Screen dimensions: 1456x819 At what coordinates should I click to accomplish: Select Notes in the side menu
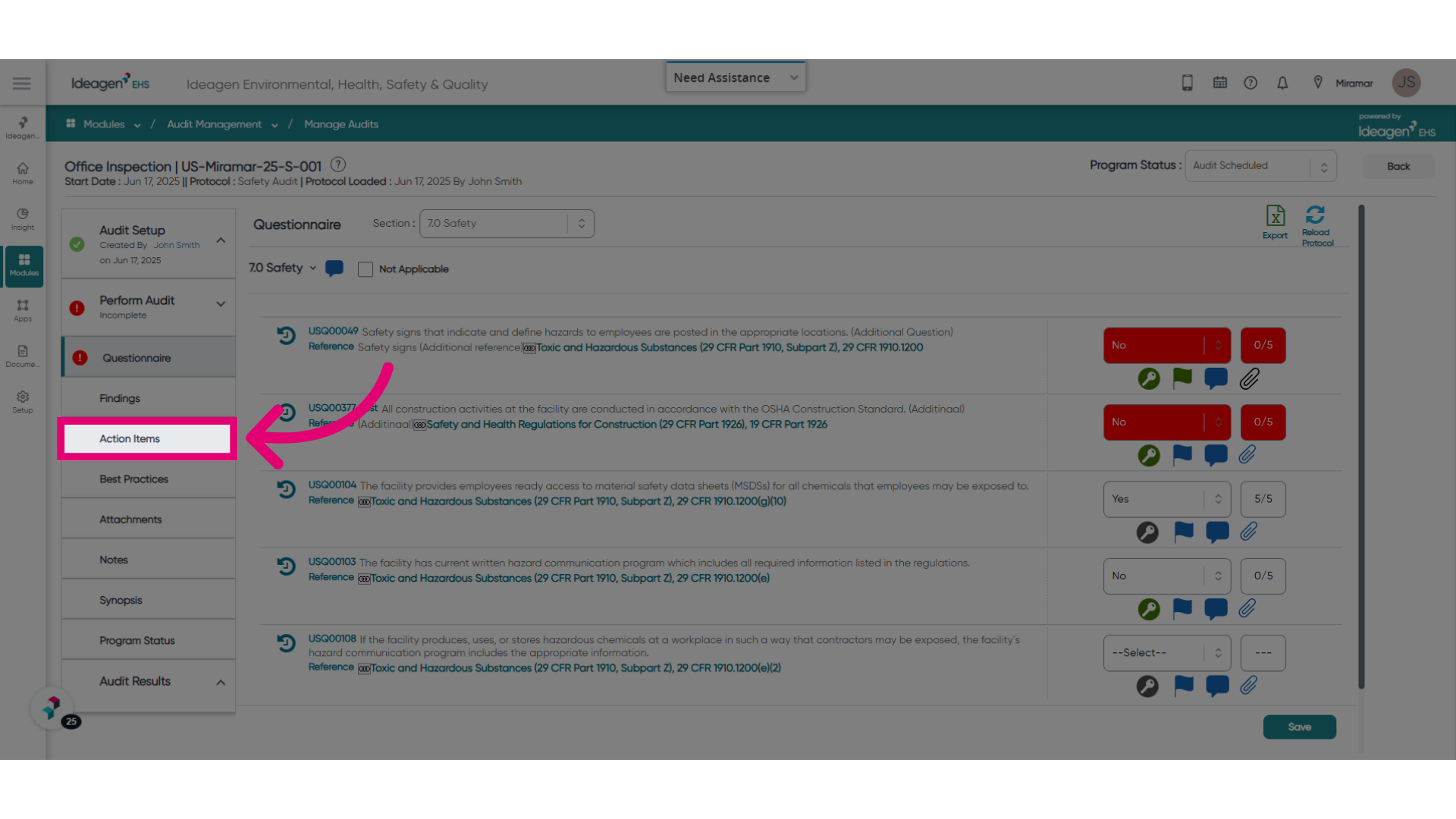[149, 560]
